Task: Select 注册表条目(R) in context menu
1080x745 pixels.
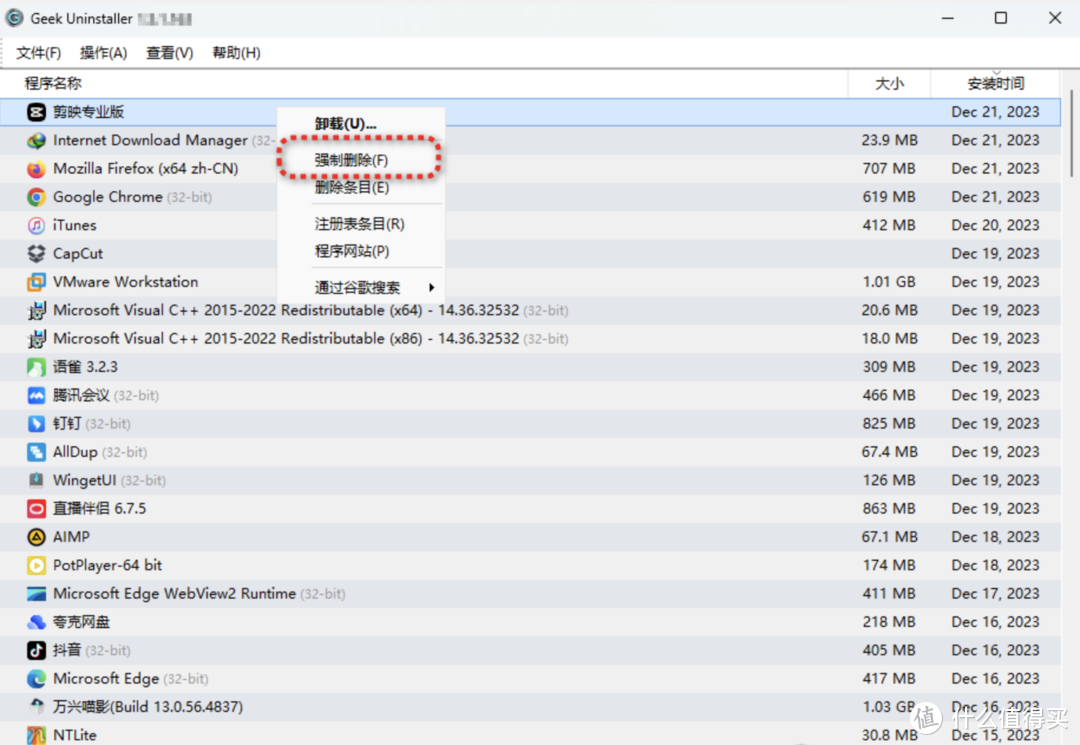Action: 360,224
